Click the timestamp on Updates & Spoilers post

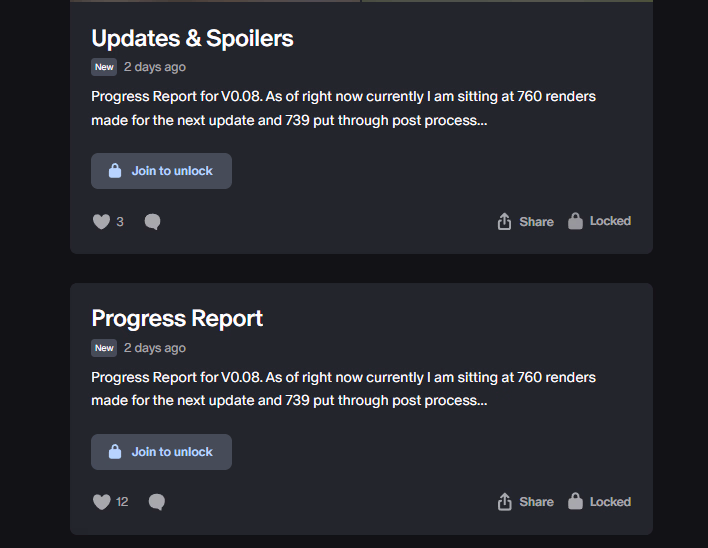pos(155,67)
